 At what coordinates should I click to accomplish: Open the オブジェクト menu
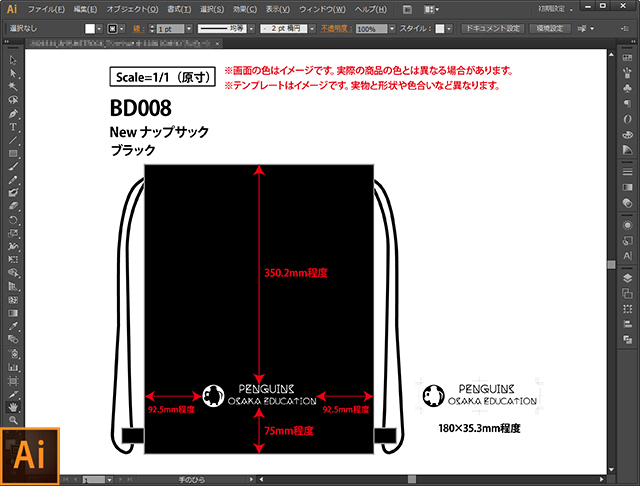pyautogui.click(x=132, y=9)
